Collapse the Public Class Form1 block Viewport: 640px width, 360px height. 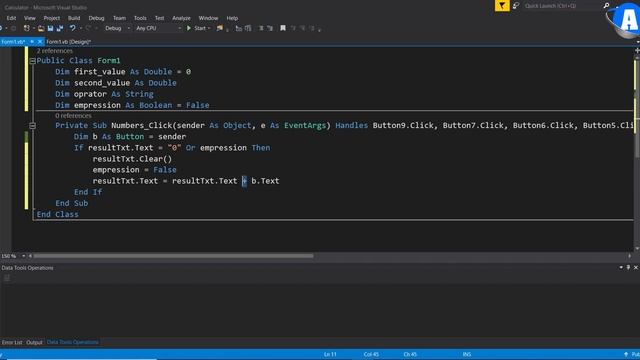tap(32, 61)
